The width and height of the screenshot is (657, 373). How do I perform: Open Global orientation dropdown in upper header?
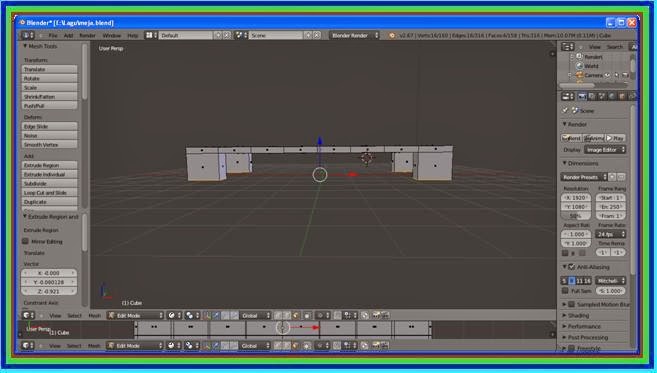coord(256,315)
